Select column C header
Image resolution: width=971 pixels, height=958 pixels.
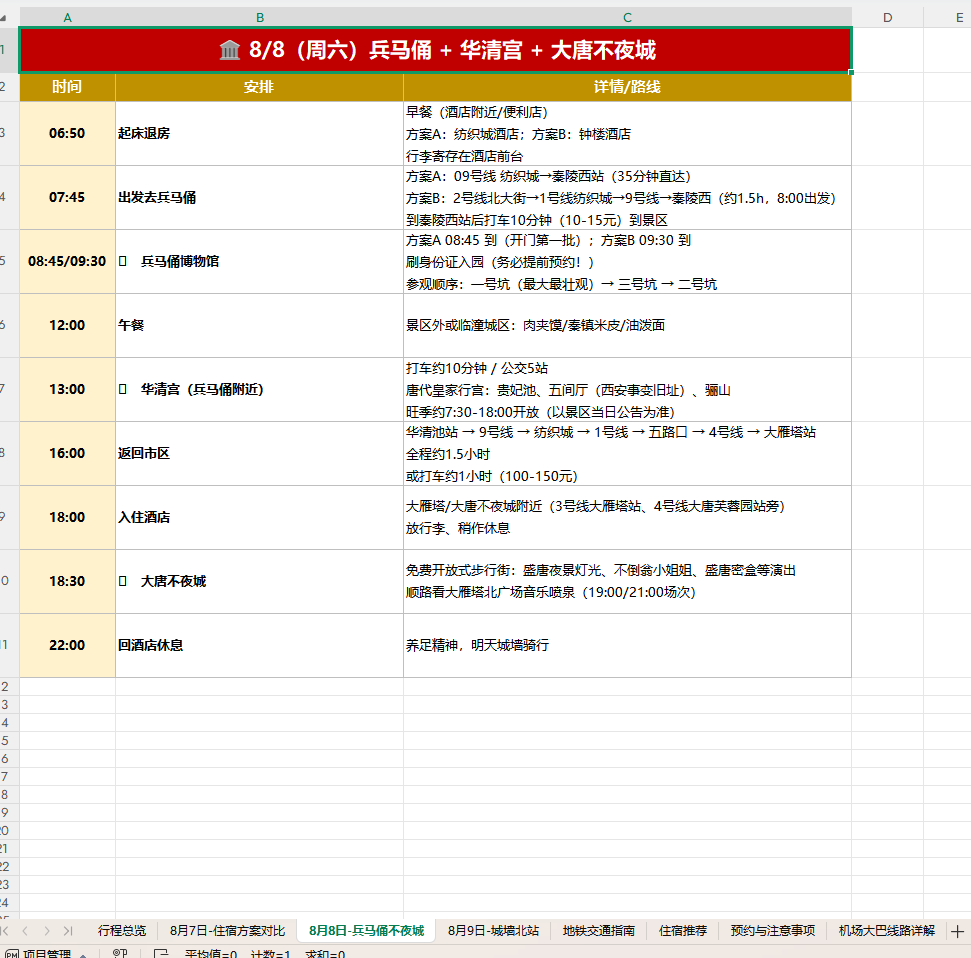627,17
